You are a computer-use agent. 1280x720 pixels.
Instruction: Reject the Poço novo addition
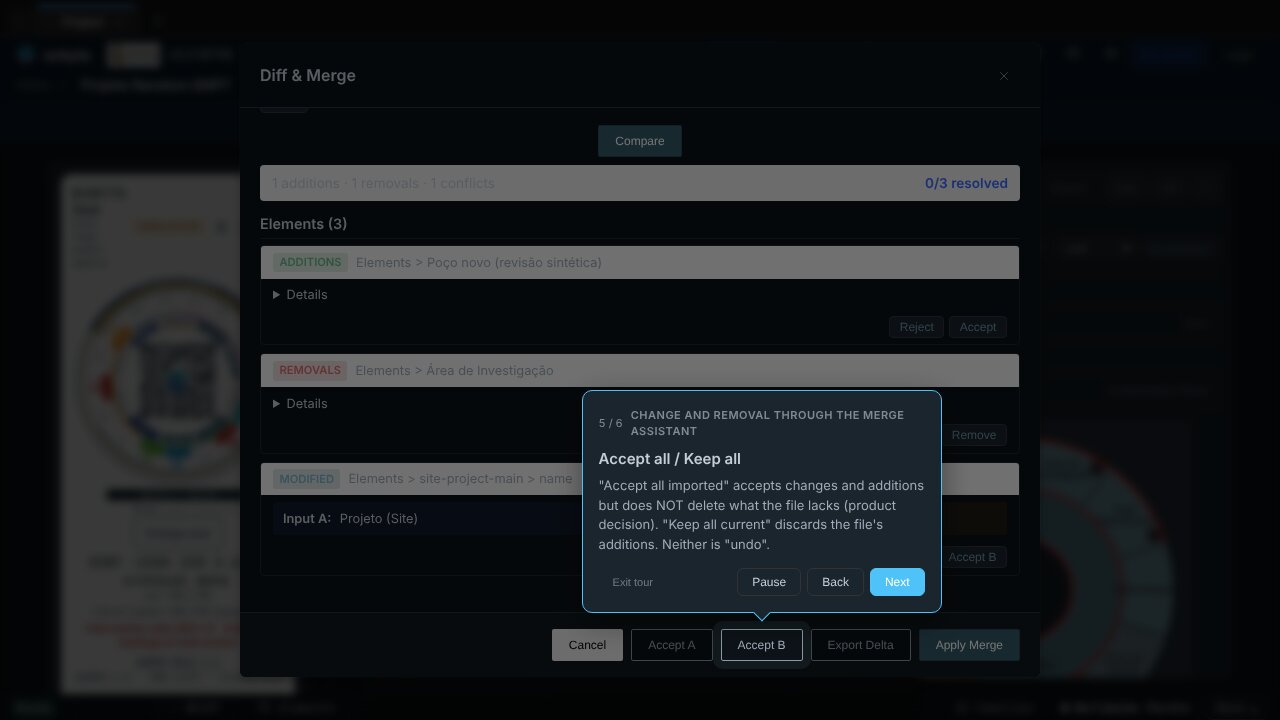(x=916, y=327)
